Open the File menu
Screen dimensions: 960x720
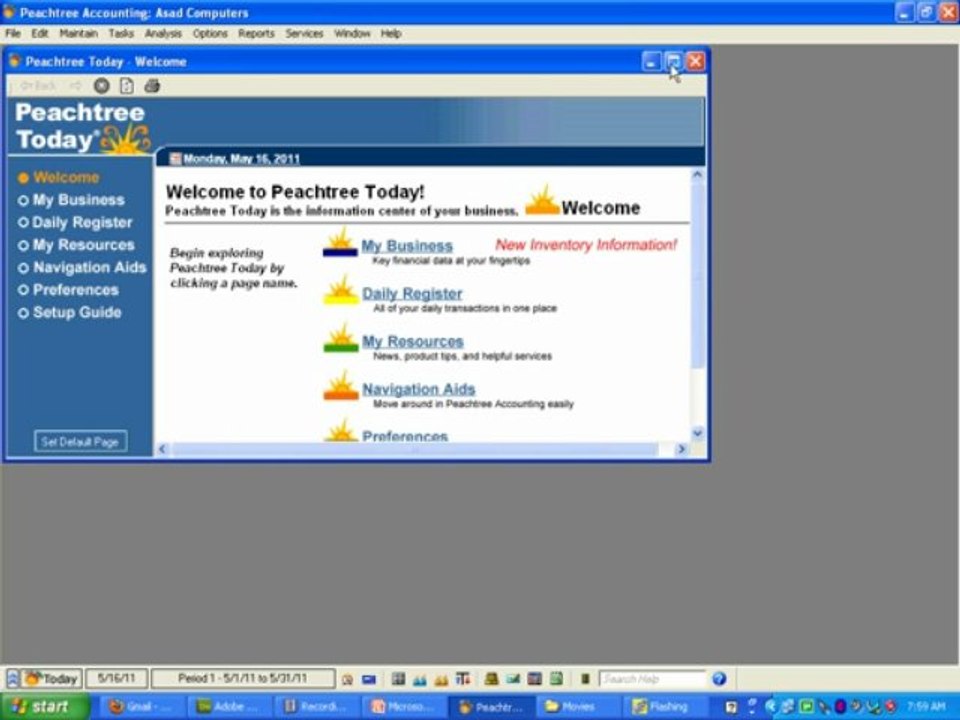(13, 34)
